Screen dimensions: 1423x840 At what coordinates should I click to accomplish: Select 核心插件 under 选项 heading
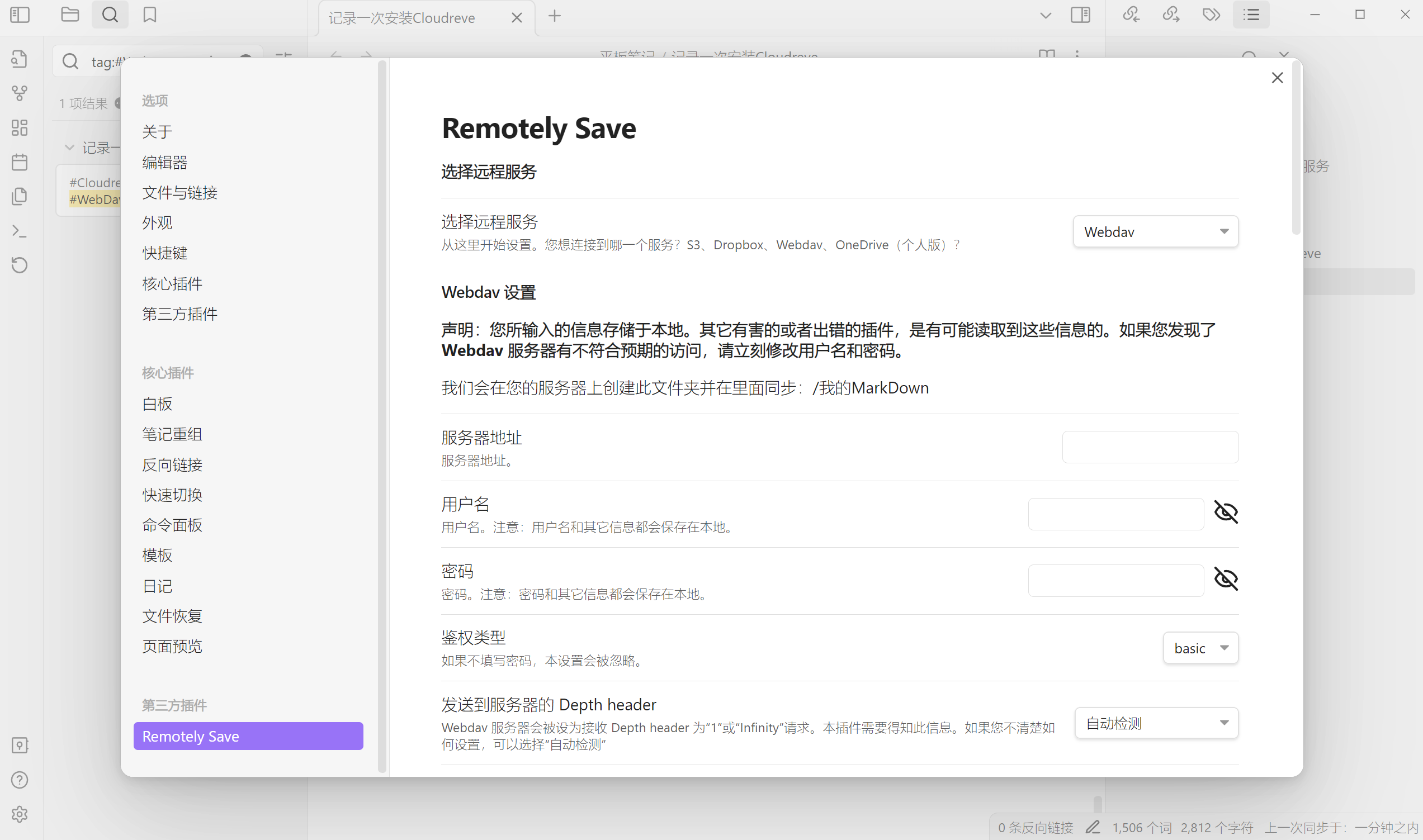click(172, 283)
